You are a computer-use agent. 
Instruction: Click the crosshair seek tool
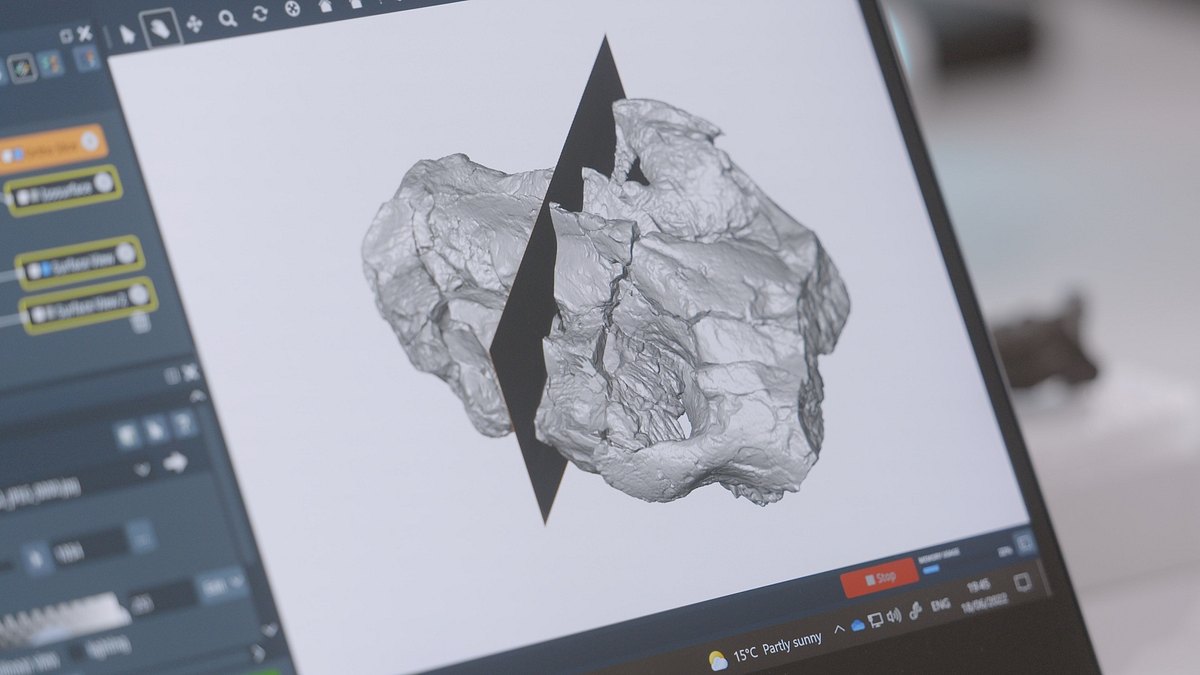(293, 8)
